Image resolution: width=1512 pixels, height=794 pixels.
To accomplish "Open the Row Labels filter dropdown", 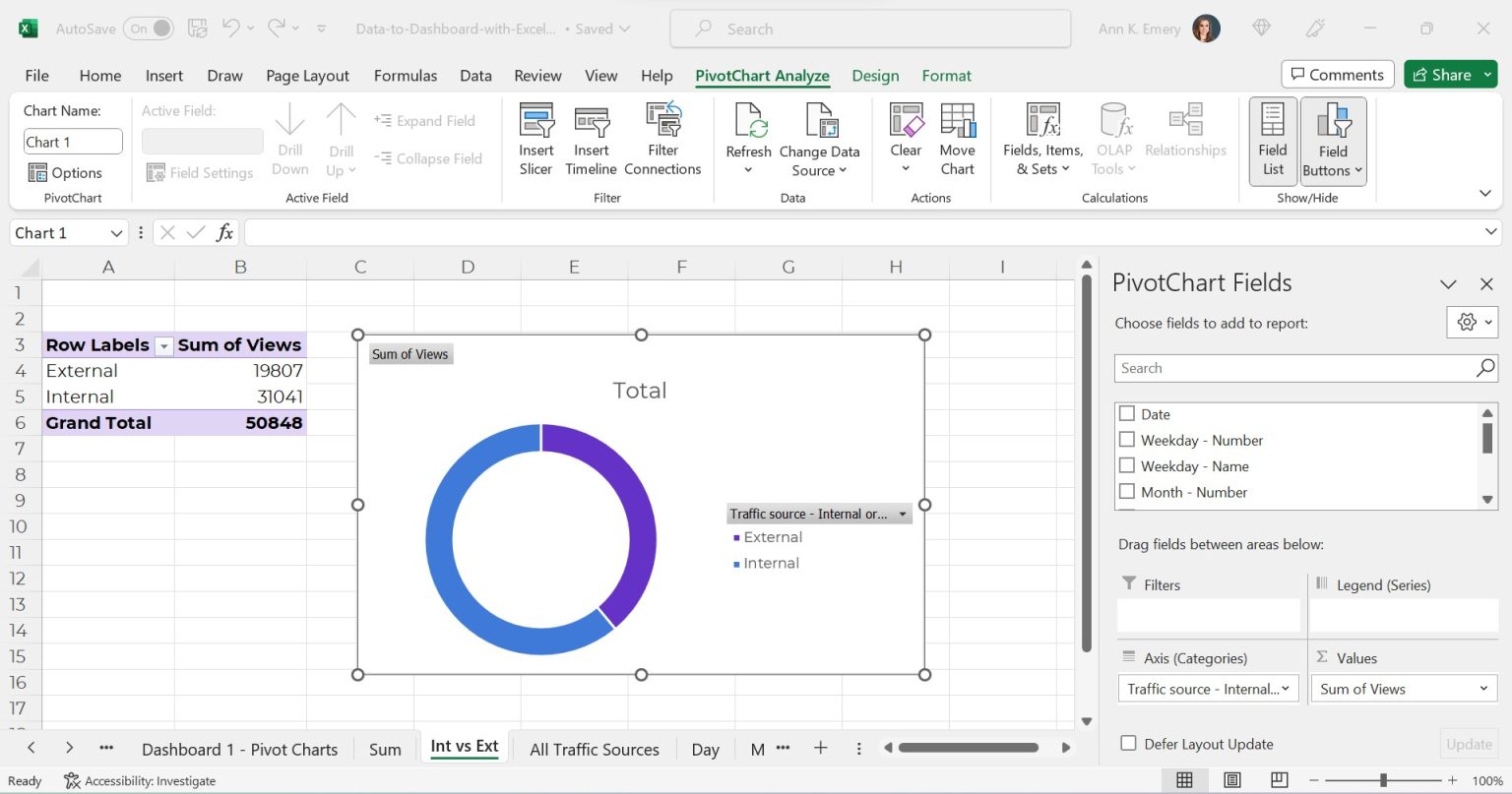I will (x=163, y=345).
